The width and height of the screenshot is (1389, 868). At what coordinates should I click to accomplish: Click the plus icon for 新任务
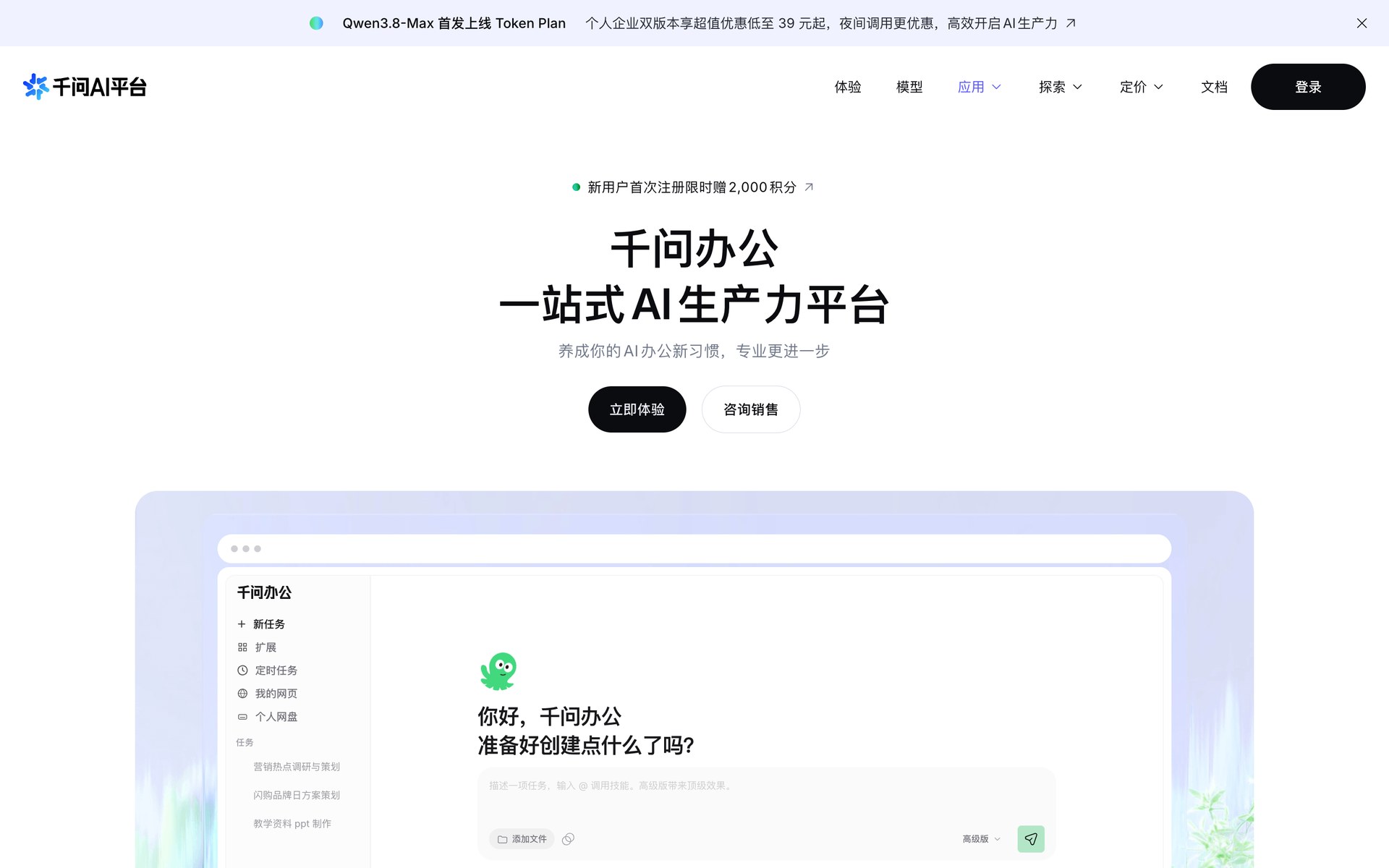click(242, 624)
